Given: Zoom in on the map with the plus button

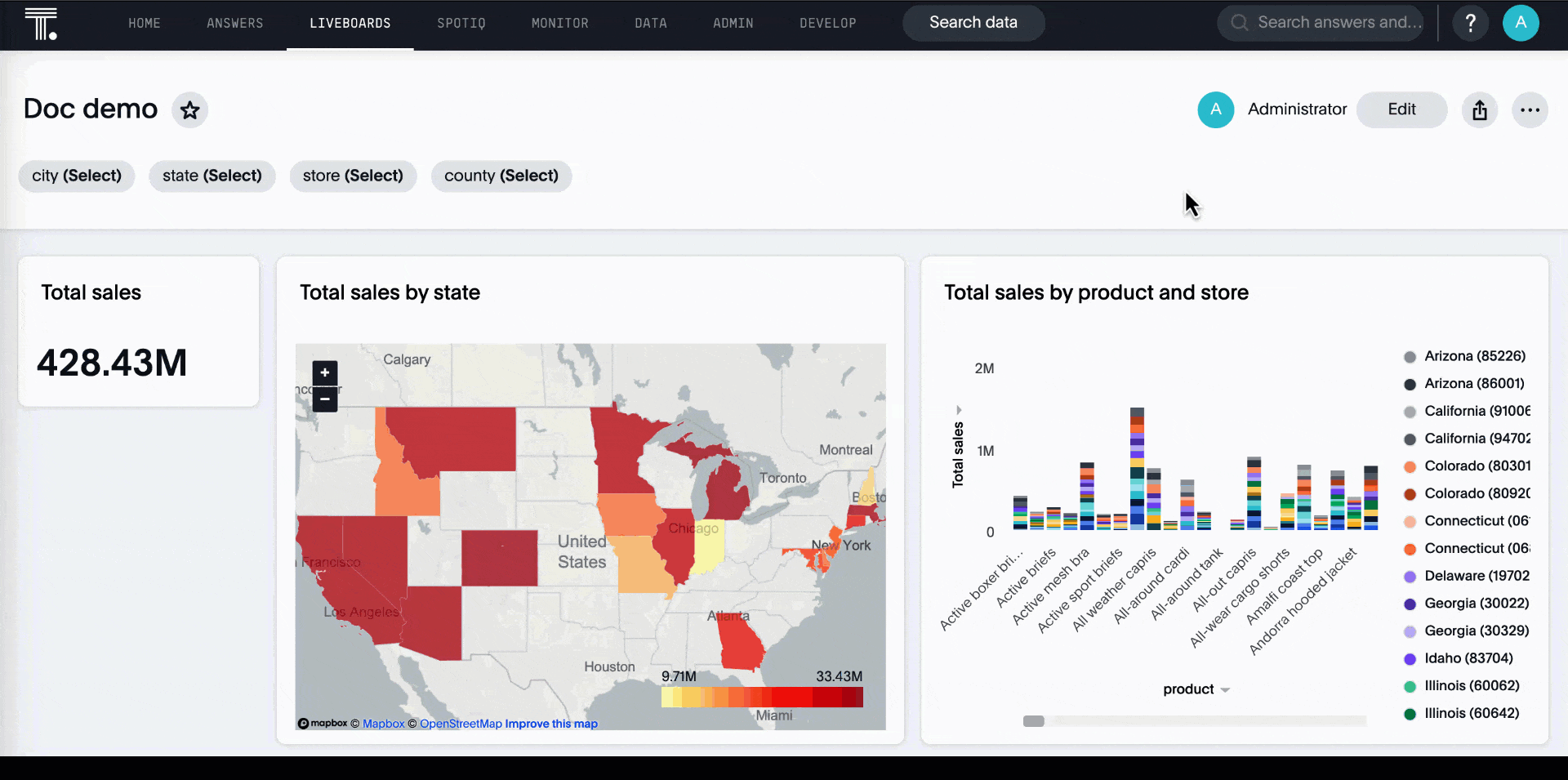Looking at the screenshot, I should click(x=325, y=373).
